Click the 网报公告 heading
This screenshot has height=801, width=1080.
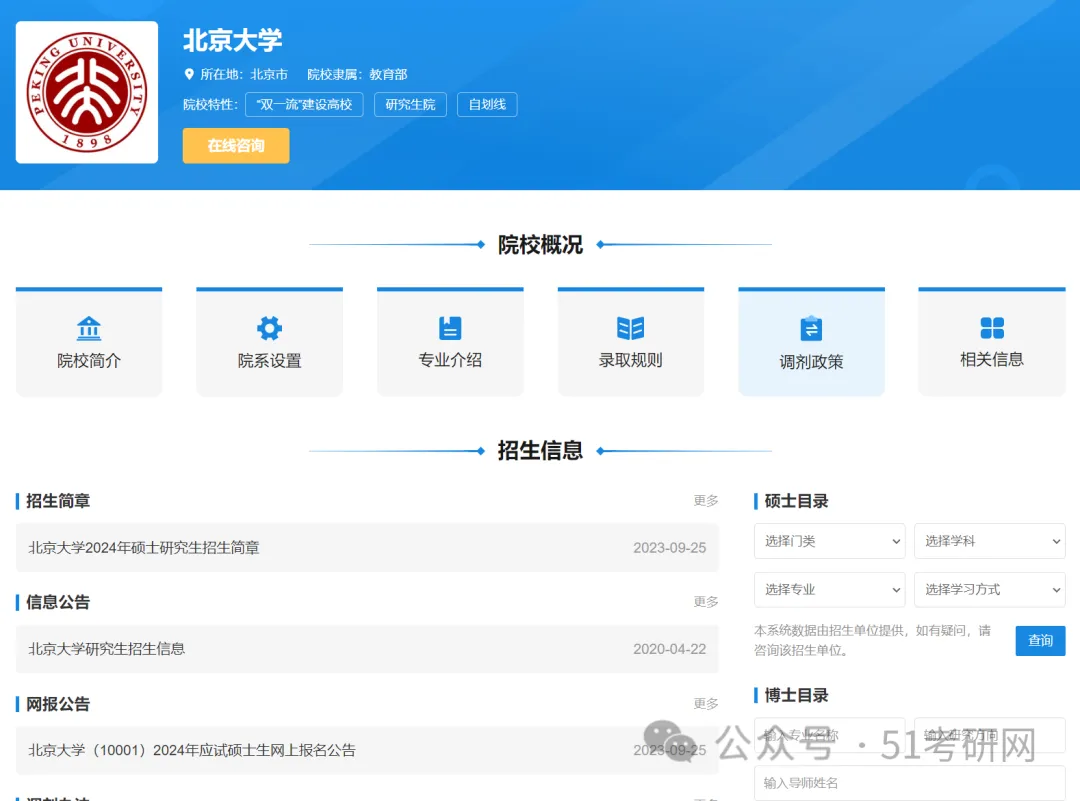tap(58, 704)
